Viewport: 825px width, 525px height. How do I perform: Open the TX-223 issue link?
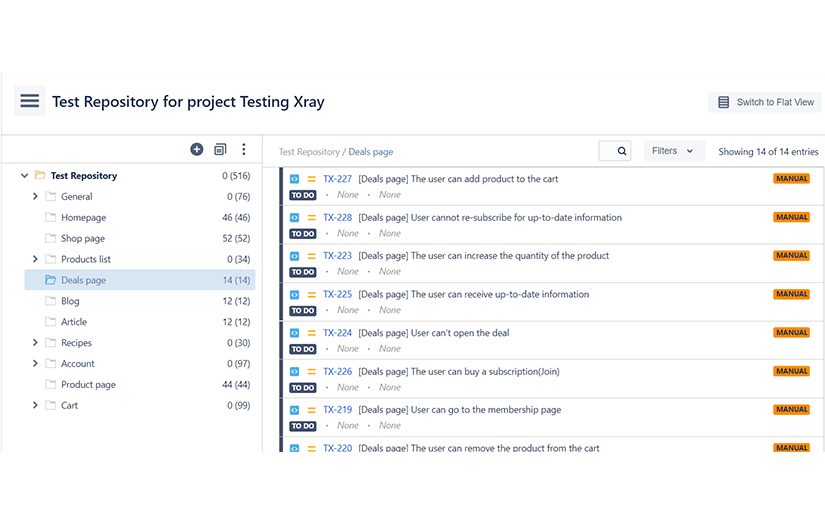[x=337, y=256]
